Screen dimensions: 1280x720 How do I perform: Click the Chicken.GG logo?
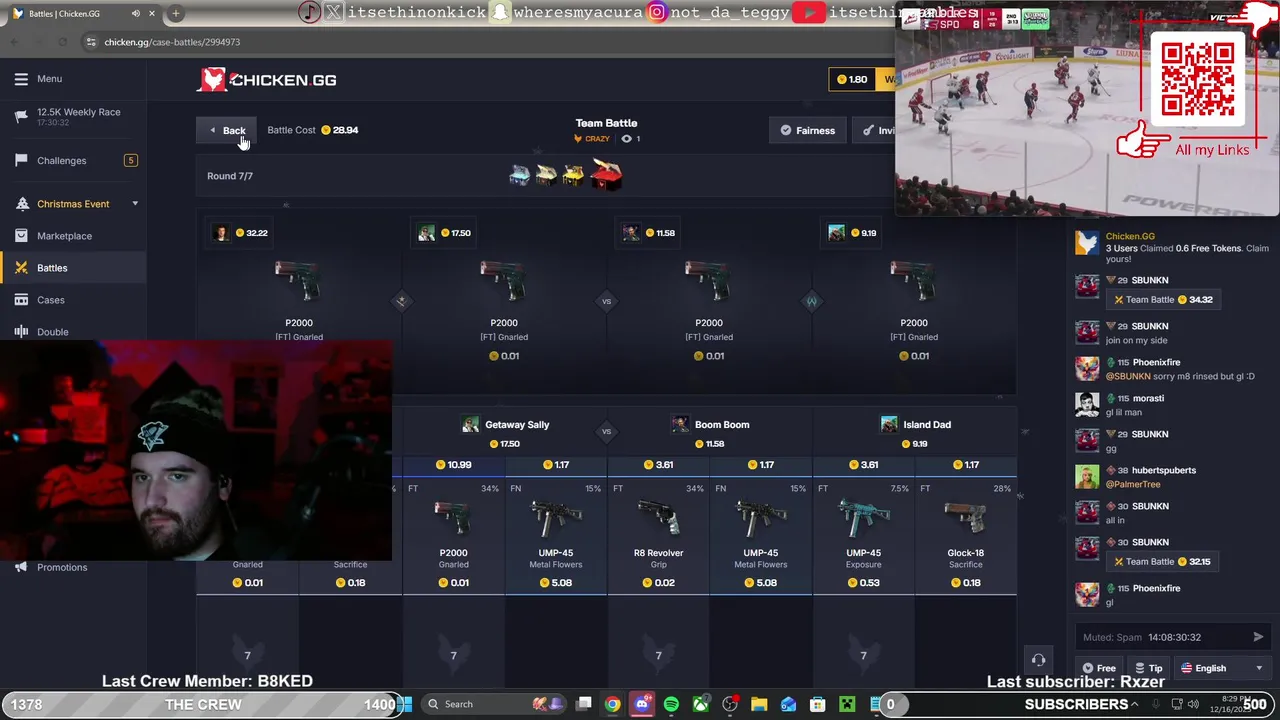(267, 80)
